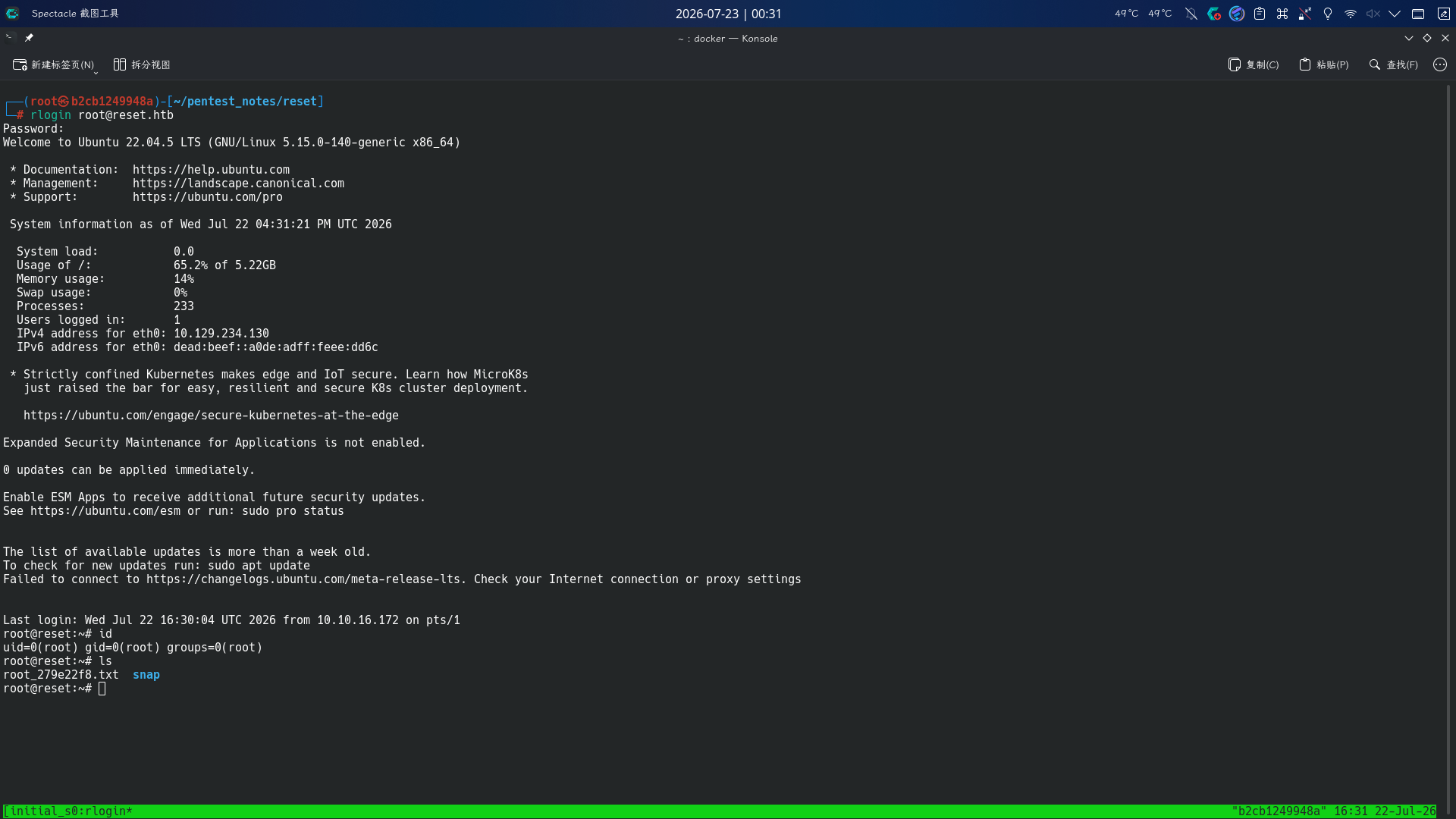
Task: Click the Processes value '233'
Action: click(184, 306)
